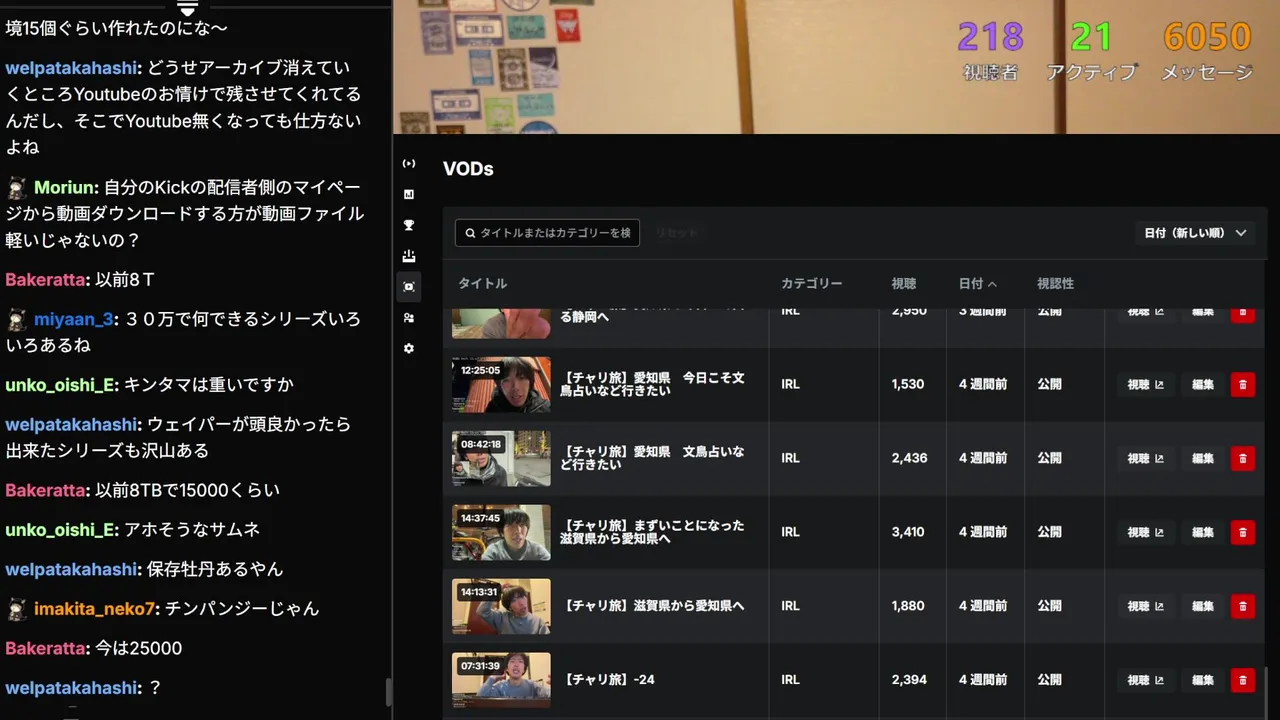Image resolution: width=1280 pixels, height=720 pixels.
Task: Click Moriun's avatar badge in chat
Action: (x=17, y=188)
